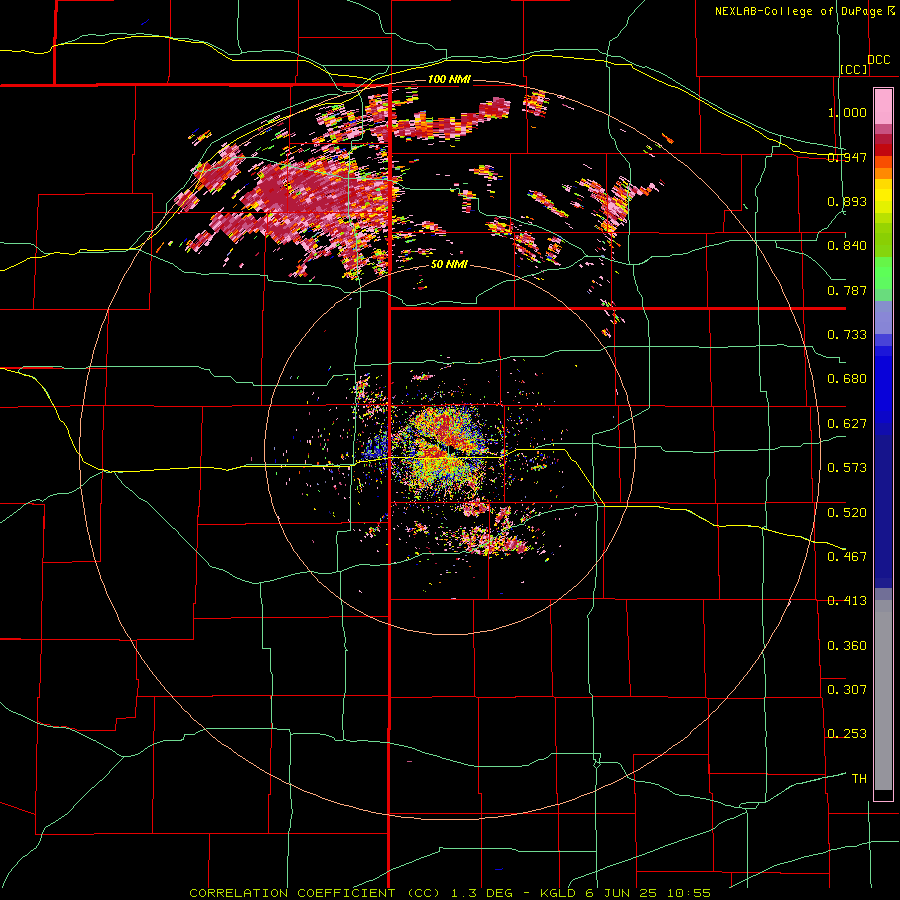This screenshot has width=900, height=900.
Task: Click the 1.000 scale value
Action: point(847,112)
